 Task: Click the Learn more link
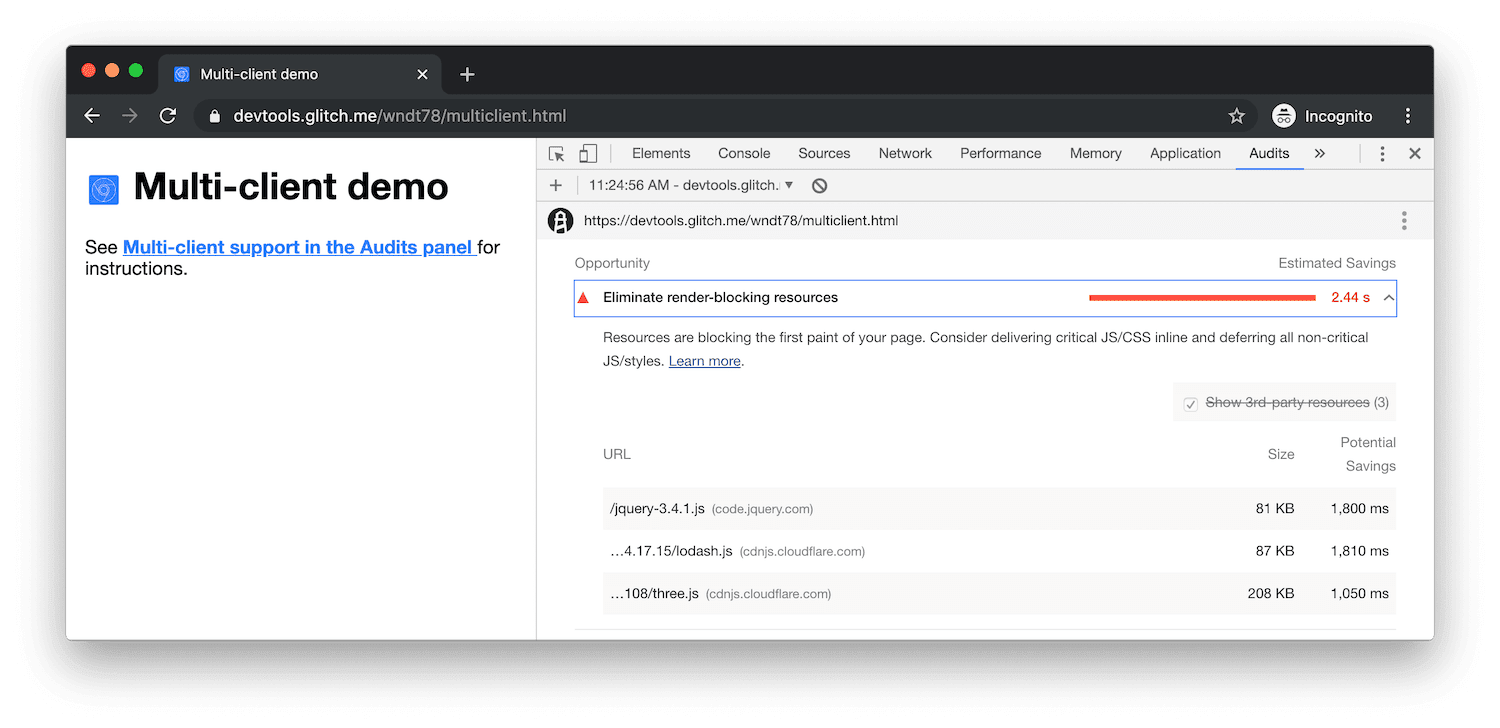(x=704, y=361)
